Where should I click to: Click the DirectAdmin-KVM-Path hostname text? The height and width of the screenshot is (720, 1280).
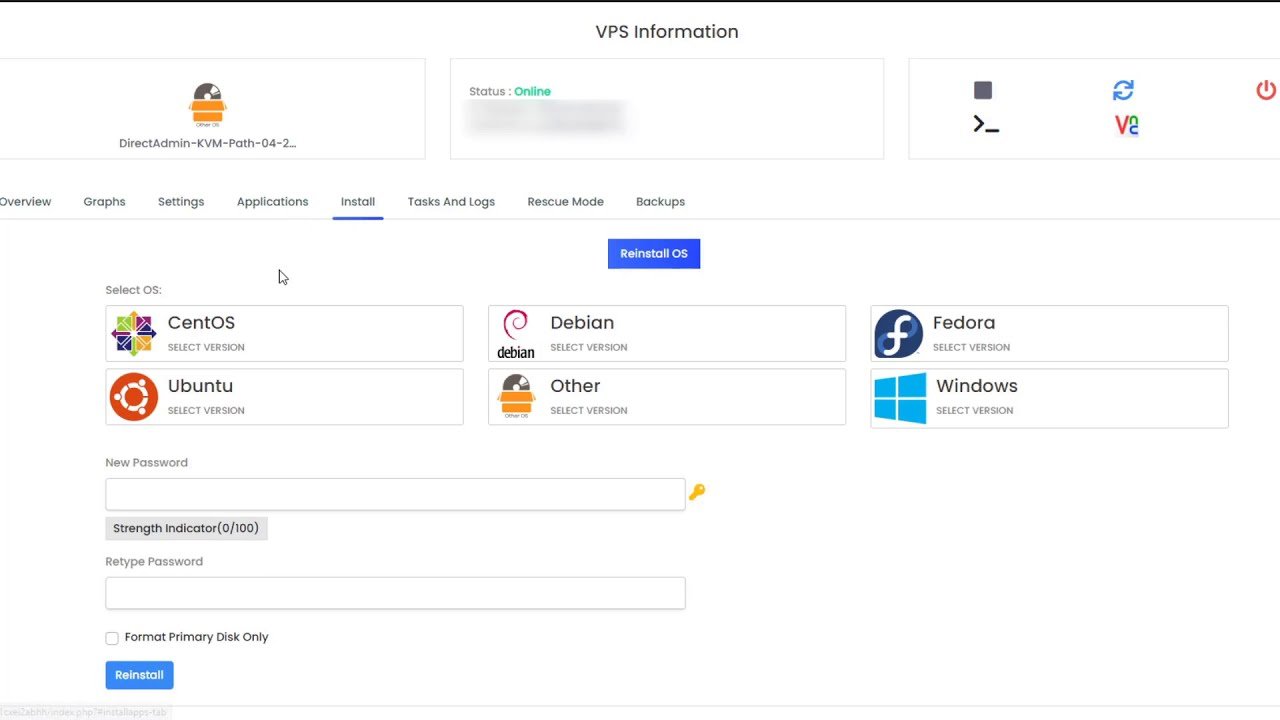[208, 143]
